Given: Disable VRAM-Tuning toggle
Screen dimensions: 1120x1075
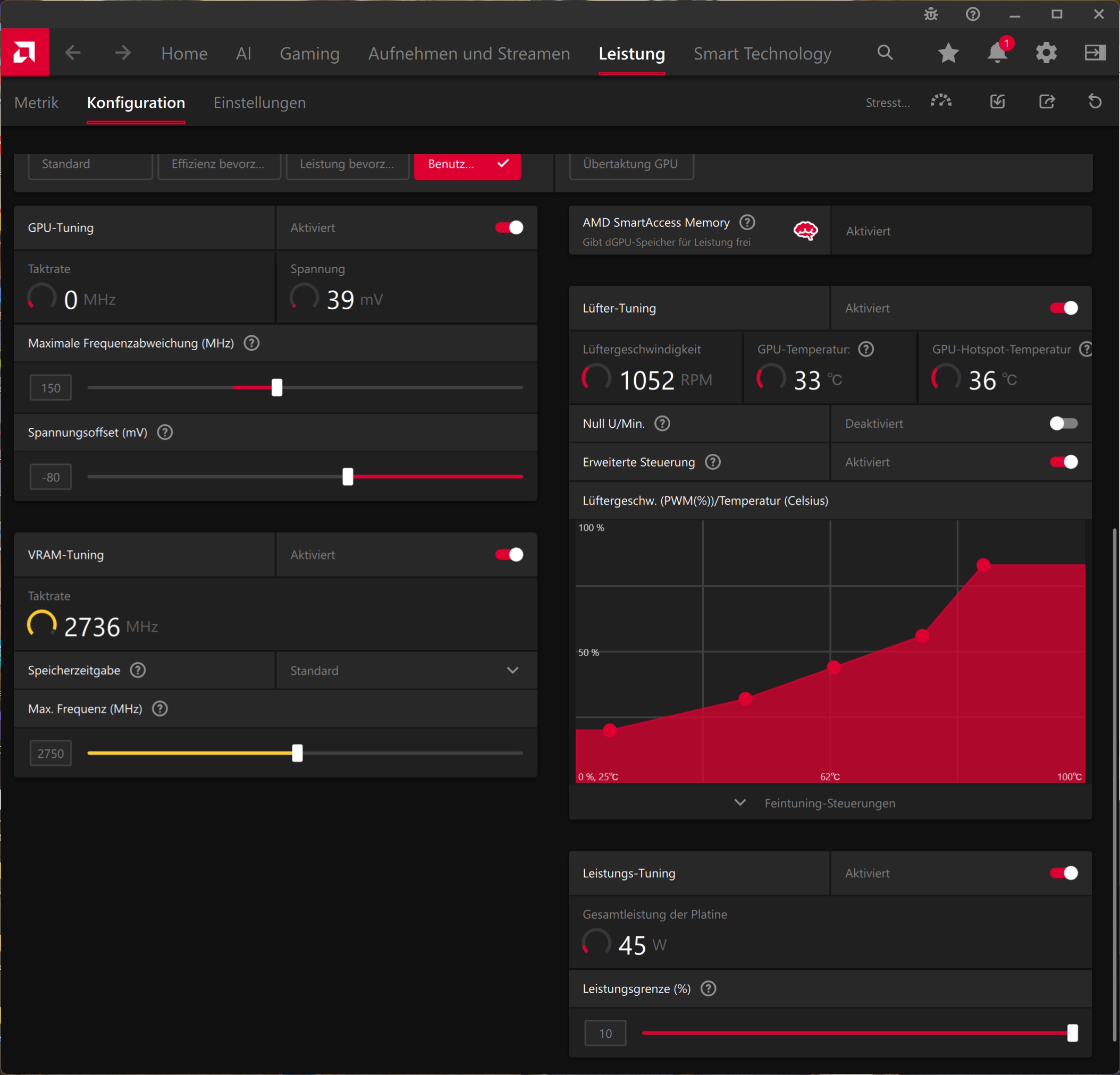Looking at the screenshot, I should pyautogui.click(x=509, y=554).
